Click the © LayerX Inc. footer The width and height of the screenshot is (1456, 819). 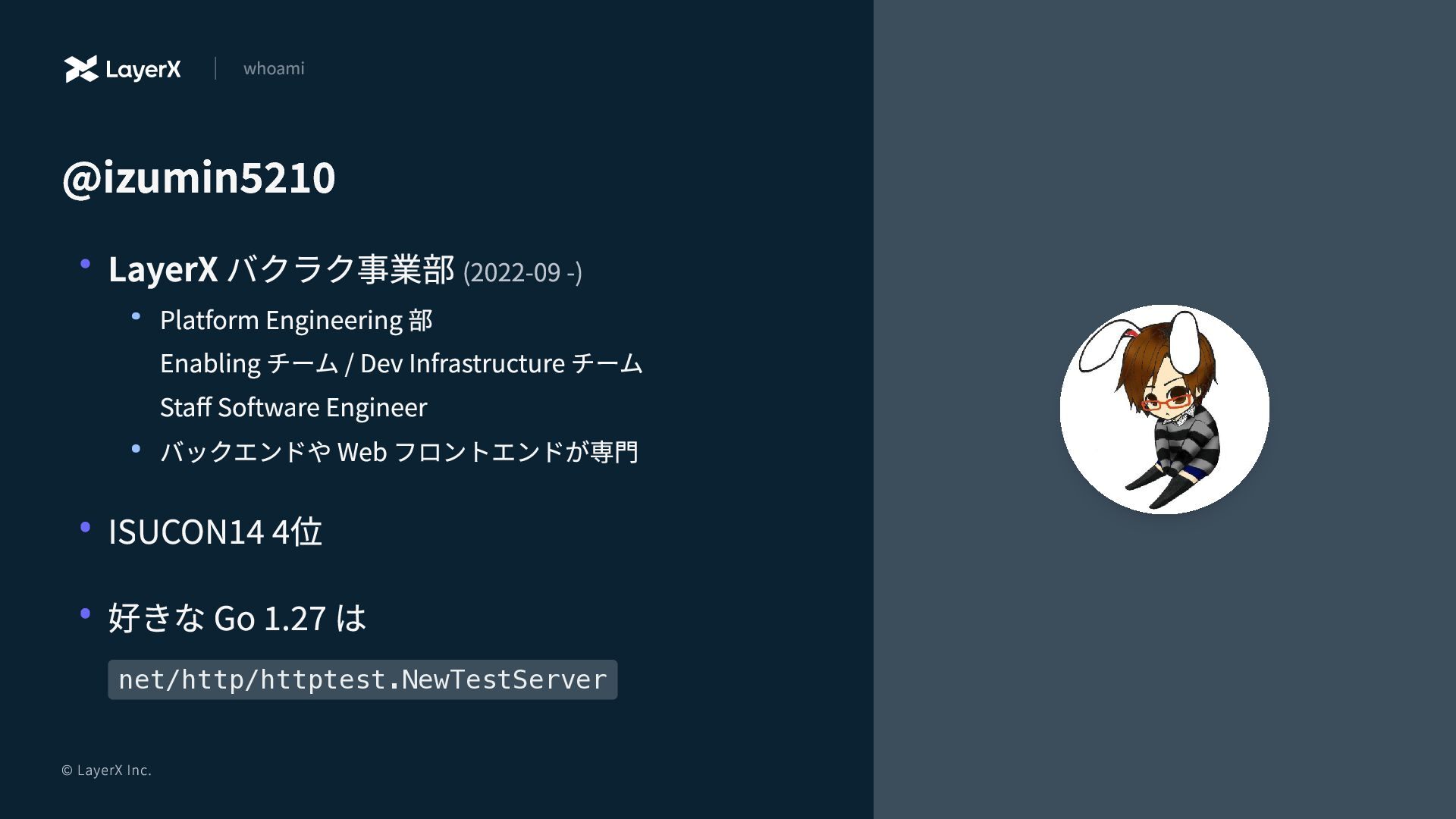106,770
